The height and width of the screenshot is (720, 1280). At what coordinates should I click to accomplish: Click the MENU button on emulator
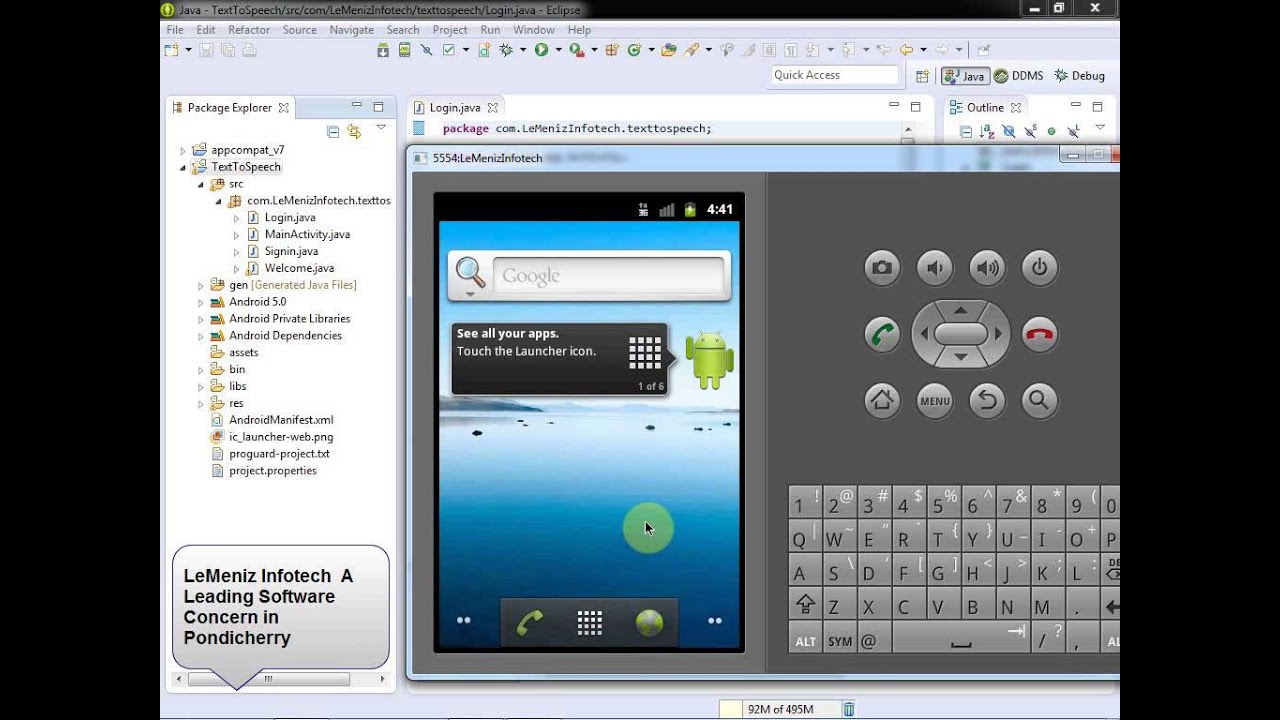[935, 401]
